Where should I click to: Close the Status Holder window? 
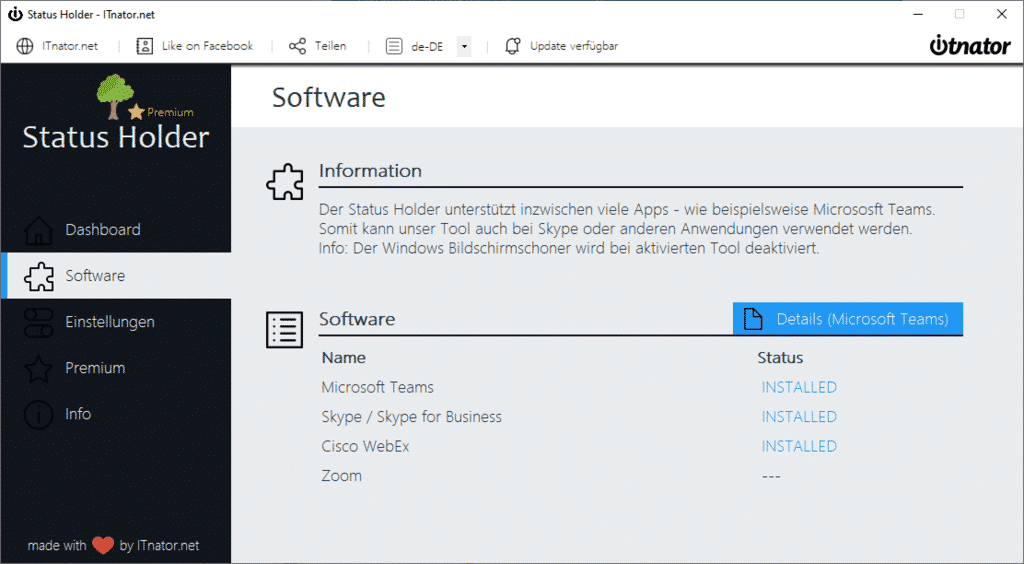tap(1002, 14)
